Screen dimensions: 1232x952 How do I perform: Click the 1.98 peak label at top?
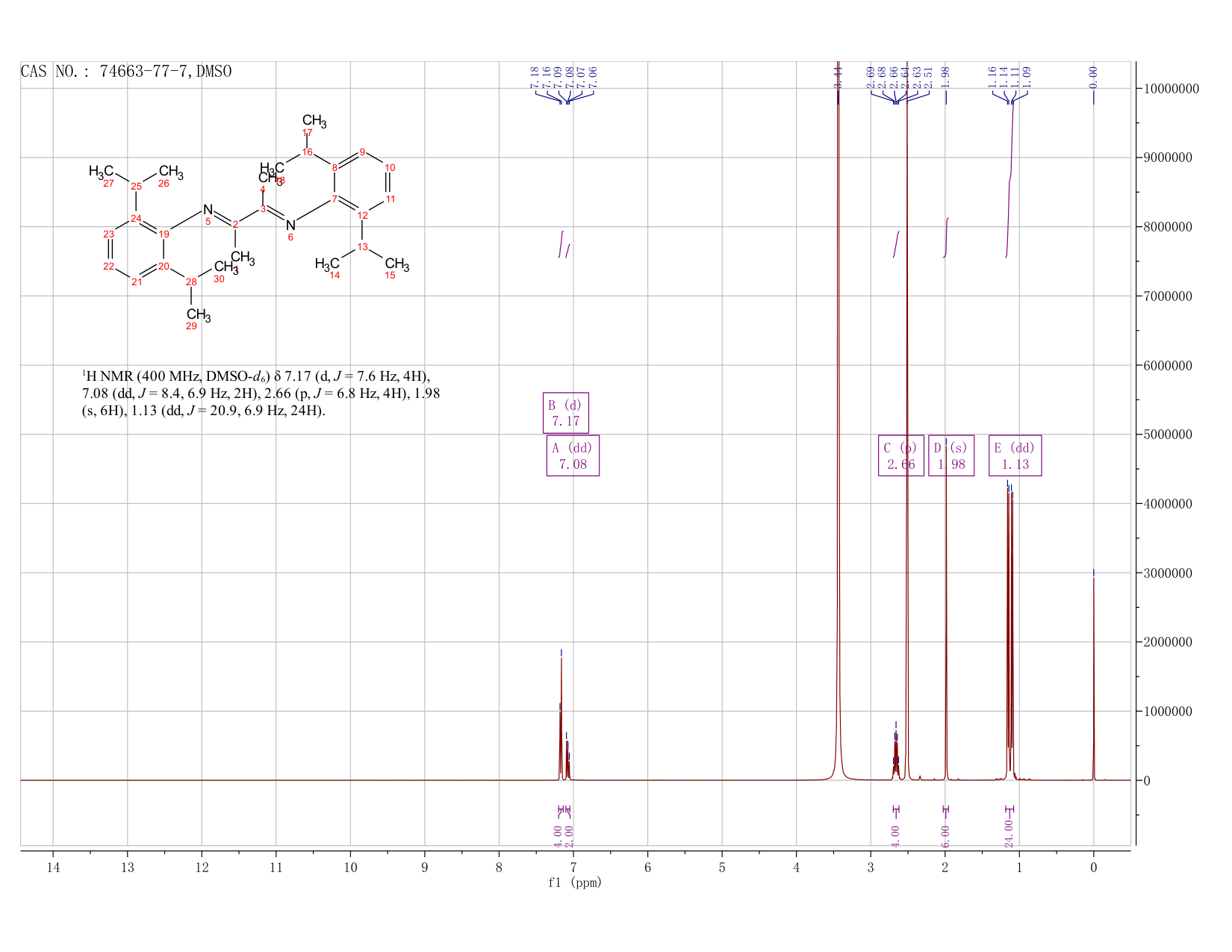point(945,75)
